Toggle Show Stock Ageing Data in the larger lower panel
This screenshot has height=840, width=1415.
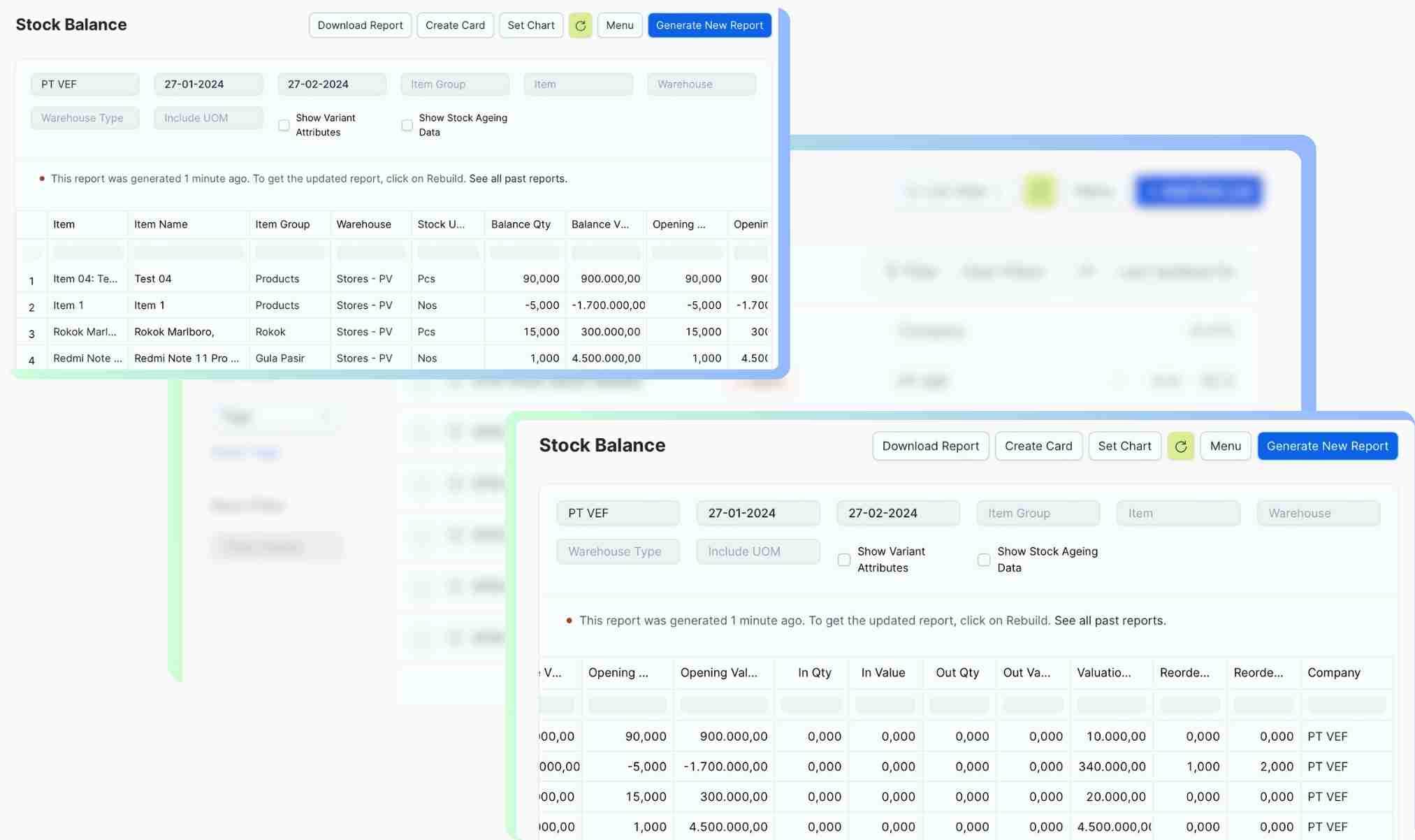coord(984,560)
